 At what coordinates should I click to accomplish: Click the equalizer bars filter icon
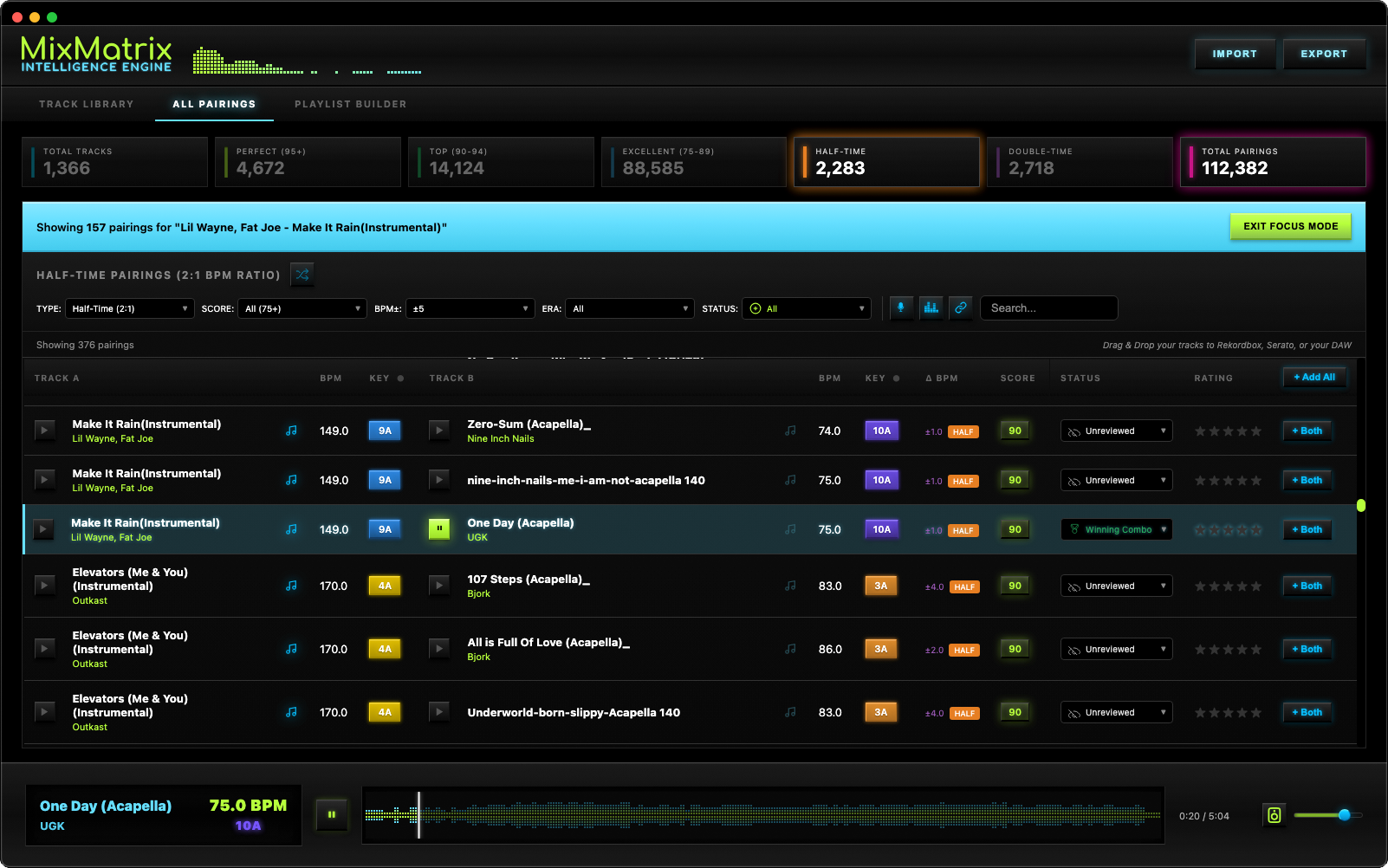click(931, 308)
